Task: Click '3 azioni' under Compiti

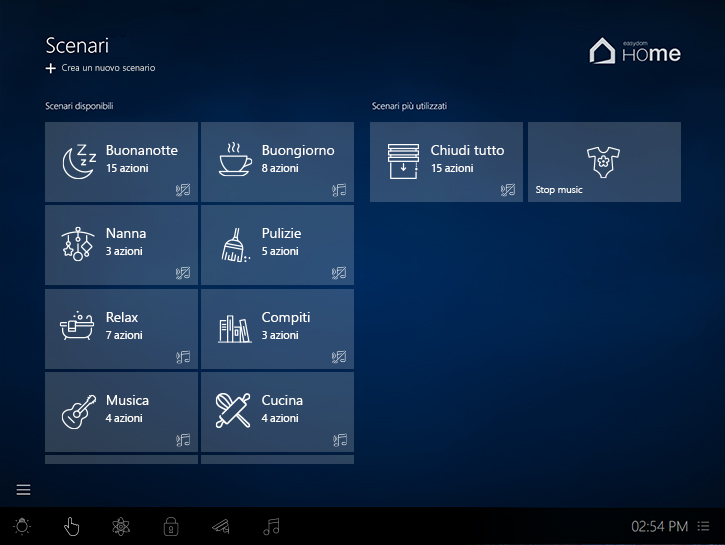Action: (280, 335)
